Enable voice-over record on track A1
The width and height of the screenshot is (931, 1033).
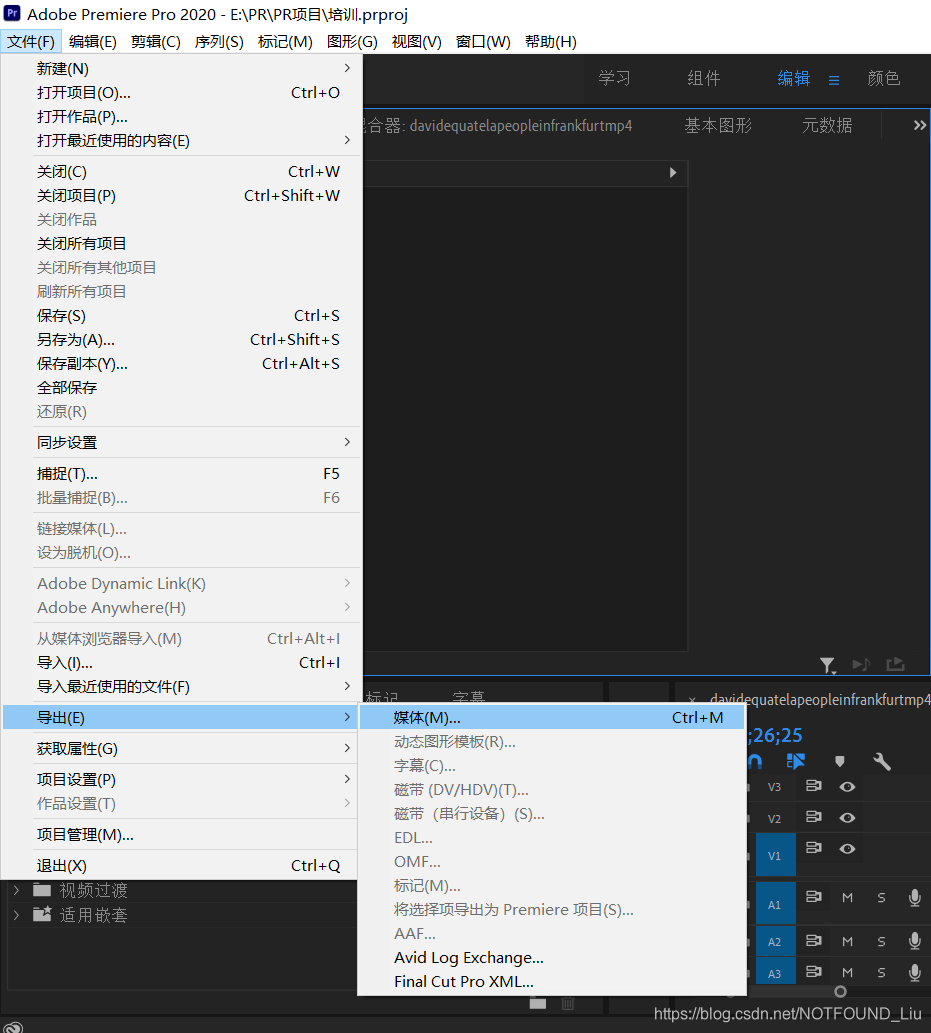915,898
